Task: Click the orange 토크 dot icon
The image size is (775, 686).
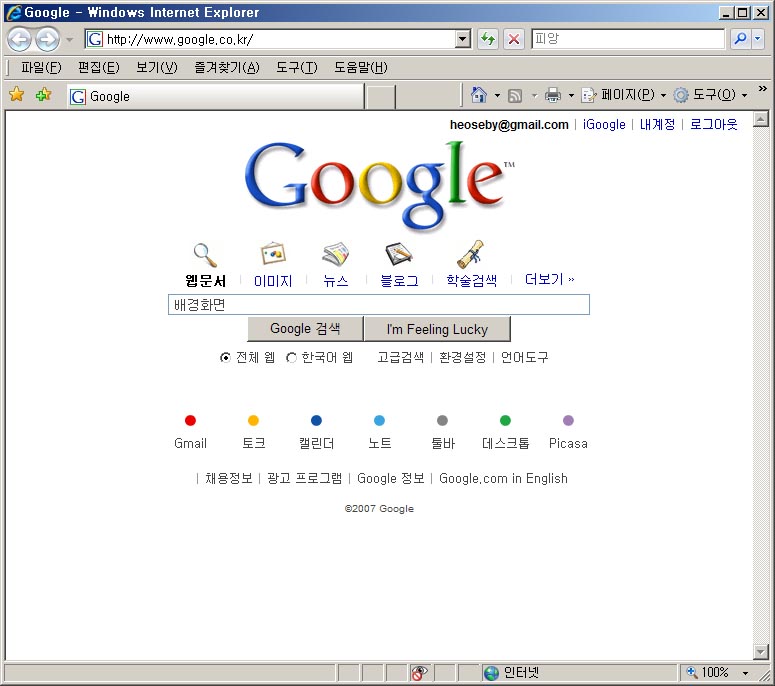Action: pyautogui.click(x=253, y=421)
